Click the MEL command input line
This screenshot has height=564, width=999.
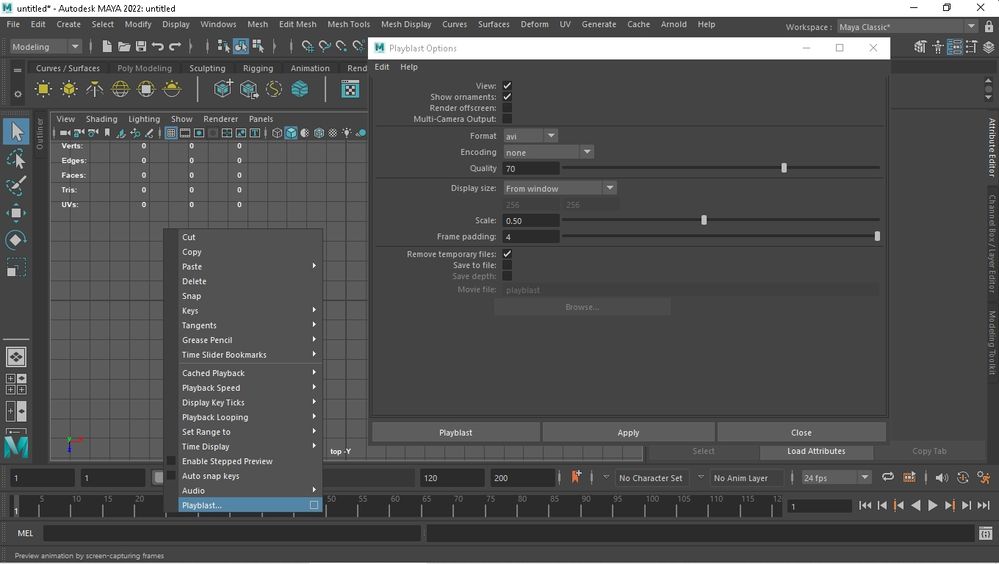[x=232, y=533]
